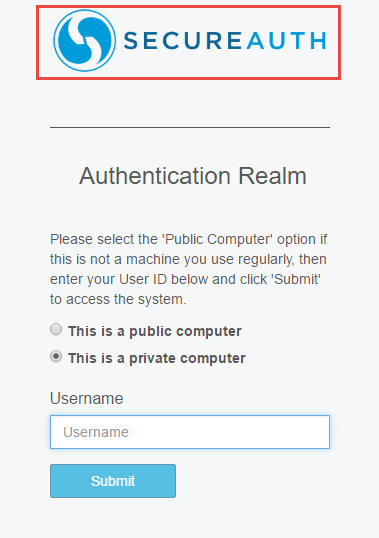
Task: Click the 'to access the system.' text line
Action: click(118, 299)
